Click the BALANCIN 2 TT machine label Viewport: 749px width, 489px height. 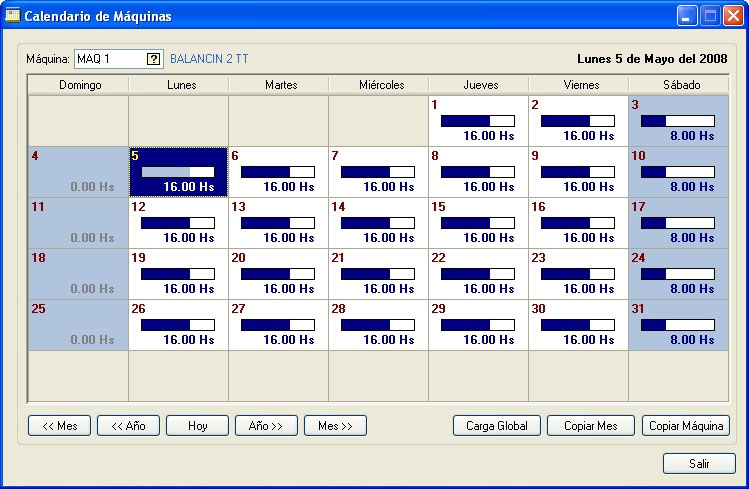(x=209, y=59)
